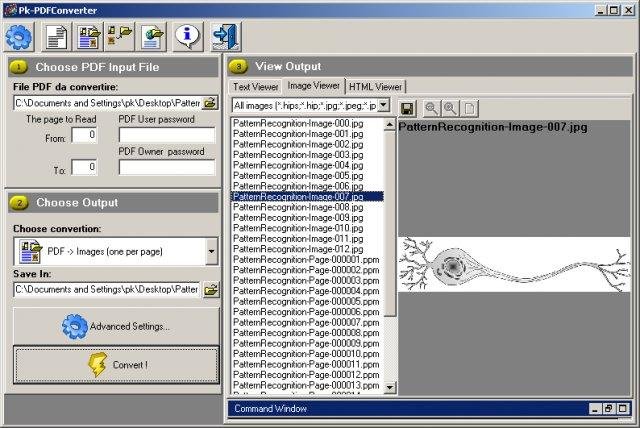
Task: Select PatternRecognition-Image-004.jpg in list
Action: click(x=307, y=165)
